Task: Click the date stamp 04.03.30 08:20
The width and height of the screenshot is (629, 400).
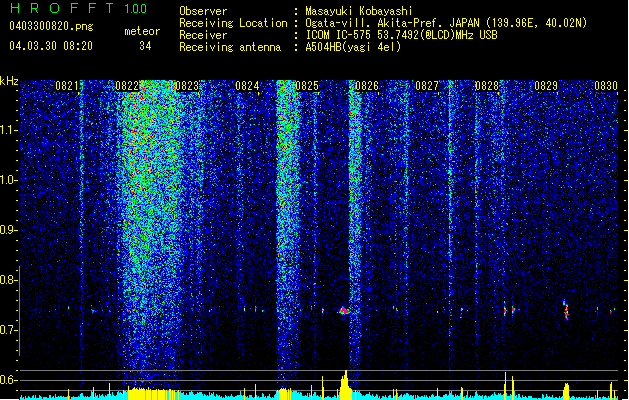Action: 51,46
